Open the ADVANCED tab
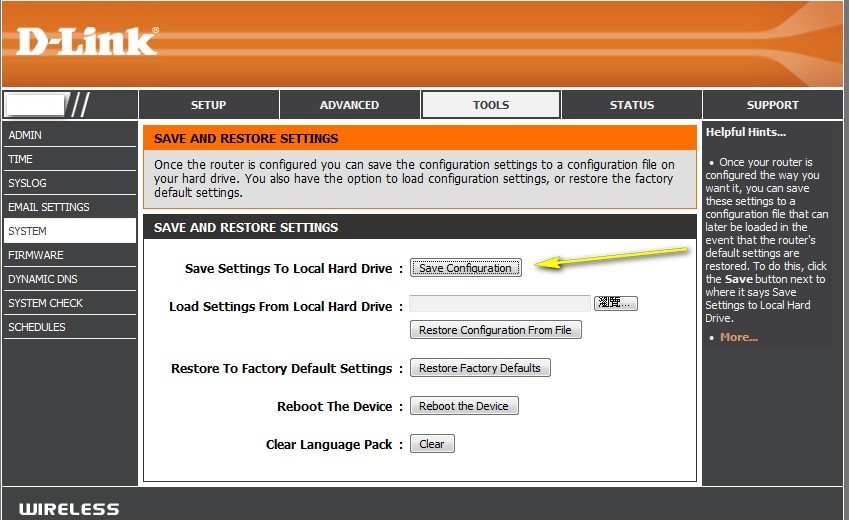Viewport: 849px width, 520px height. click(x=349, y=105)
